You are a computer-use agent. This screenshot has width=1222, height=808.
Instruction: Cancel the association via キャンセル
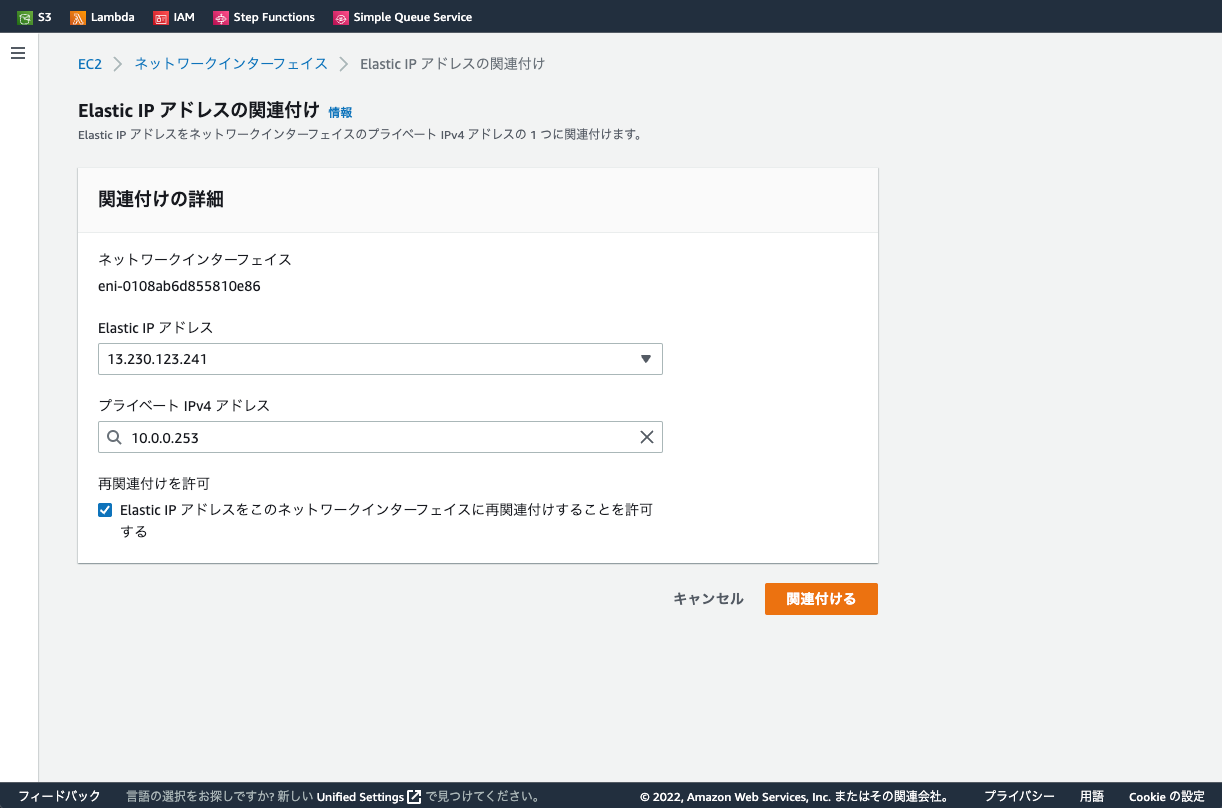[x=707, y=598]
